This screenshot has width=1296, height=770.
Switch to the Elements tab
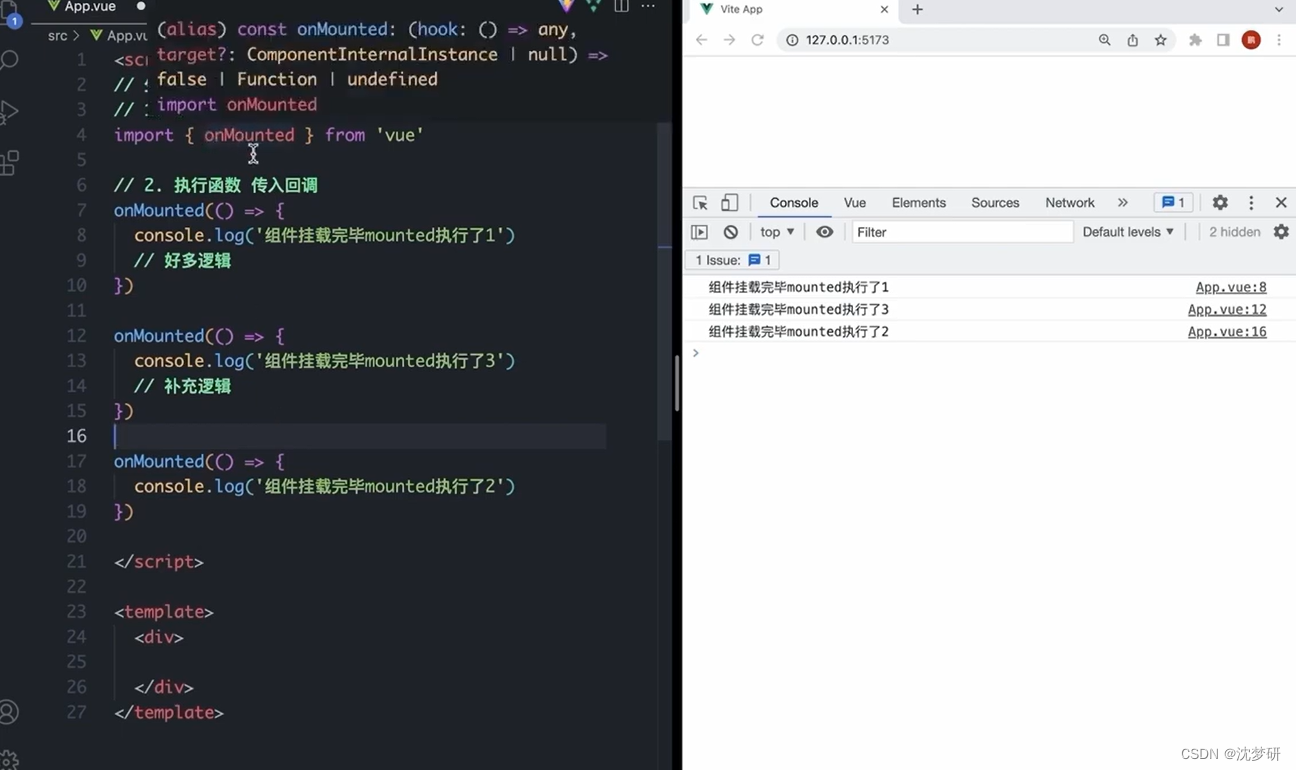[919, 202]
